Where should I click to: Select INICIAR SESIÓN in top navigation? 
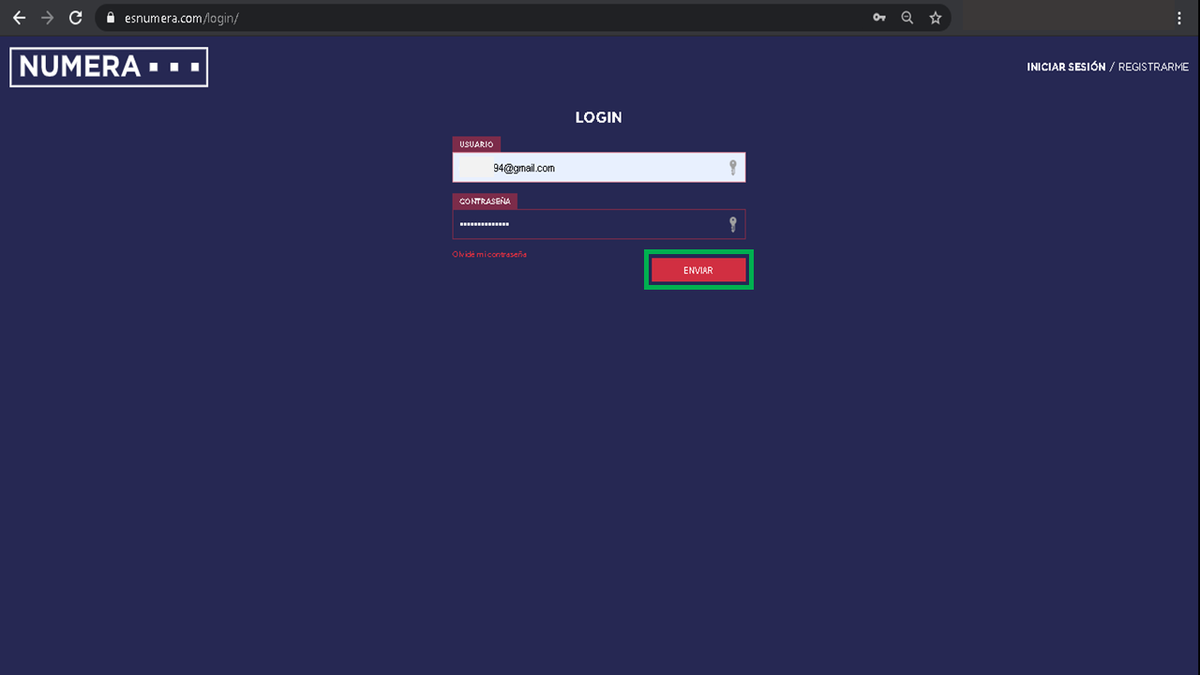point(1065,67)
